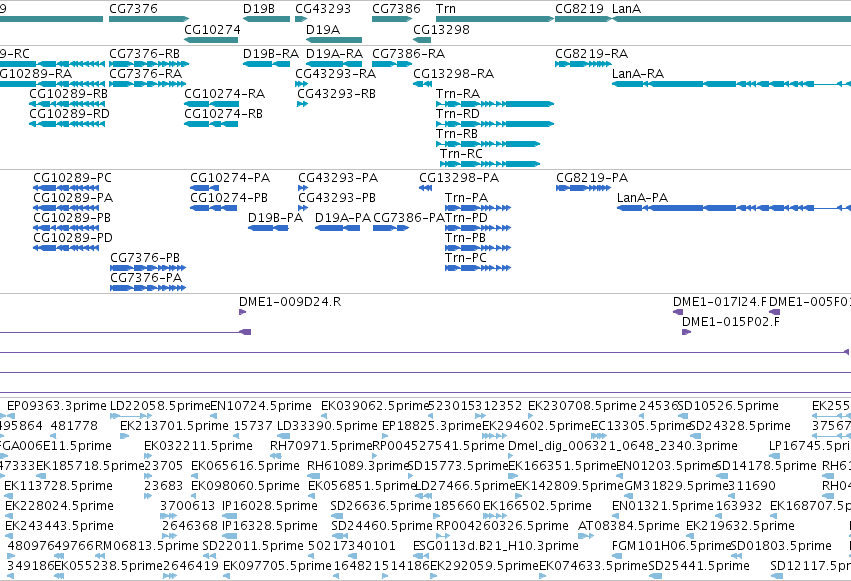851x581 pixels.
Task: Click EST RH70971.5prime
Action: pos(322,446)
